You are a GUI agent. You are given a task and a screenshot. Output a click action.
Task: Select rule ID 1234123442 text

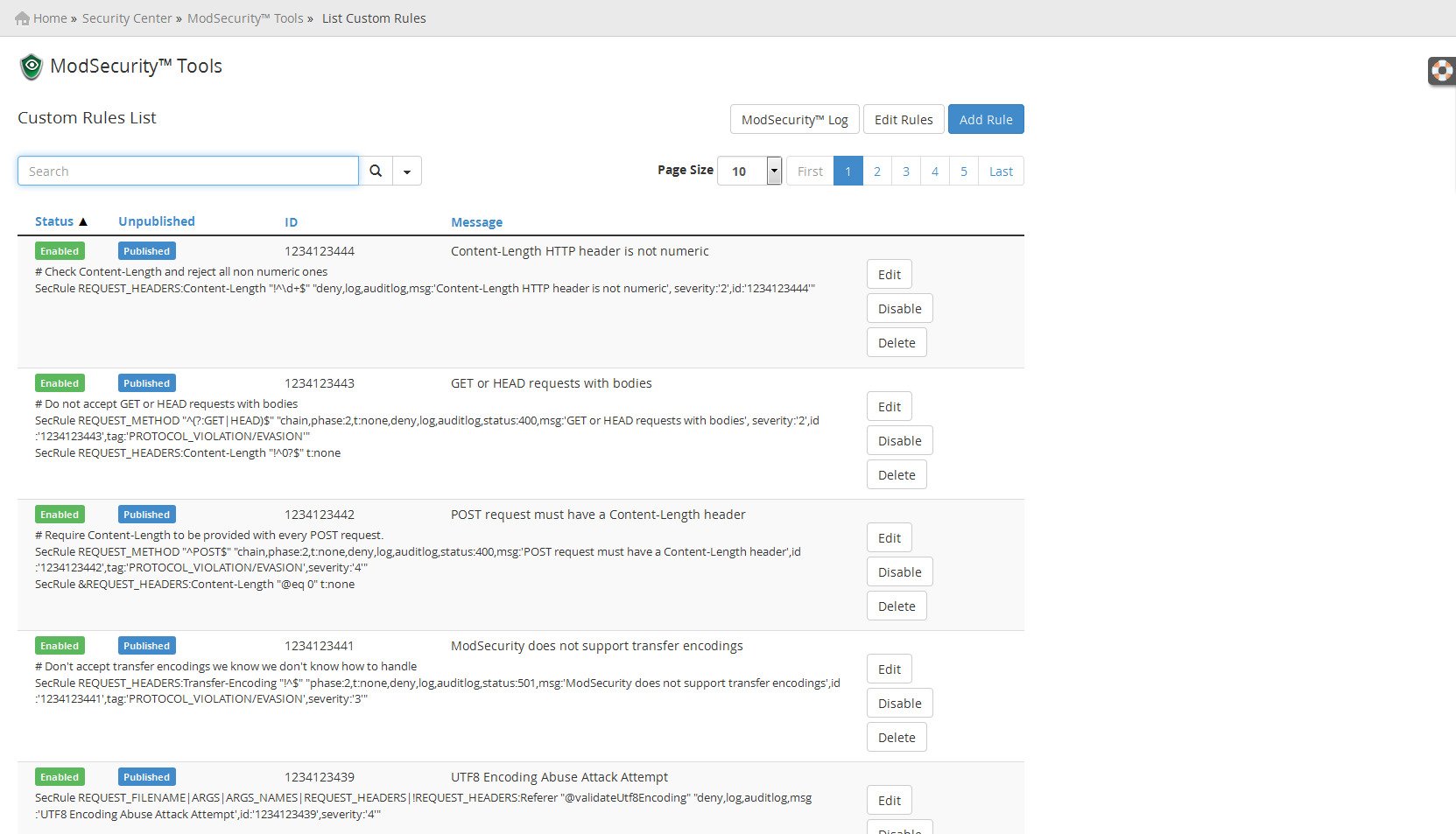pos(320,515)
